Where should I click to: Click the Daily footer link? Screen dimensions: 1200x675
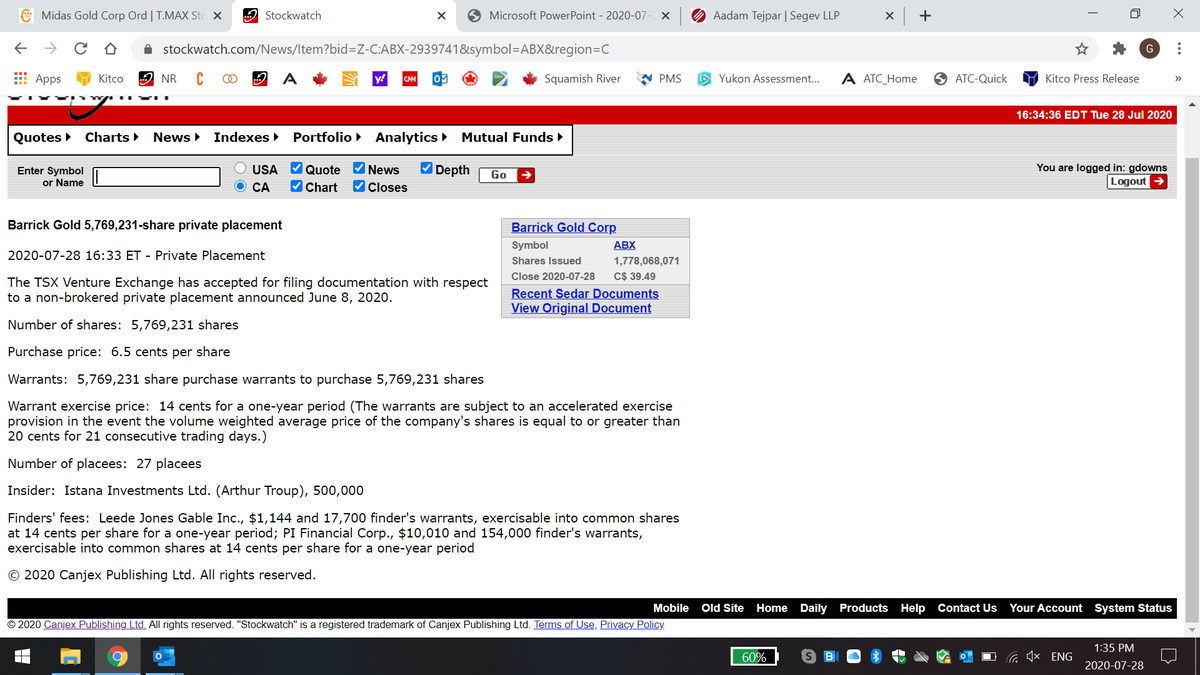pyautogui.click(x=813, y=608)
